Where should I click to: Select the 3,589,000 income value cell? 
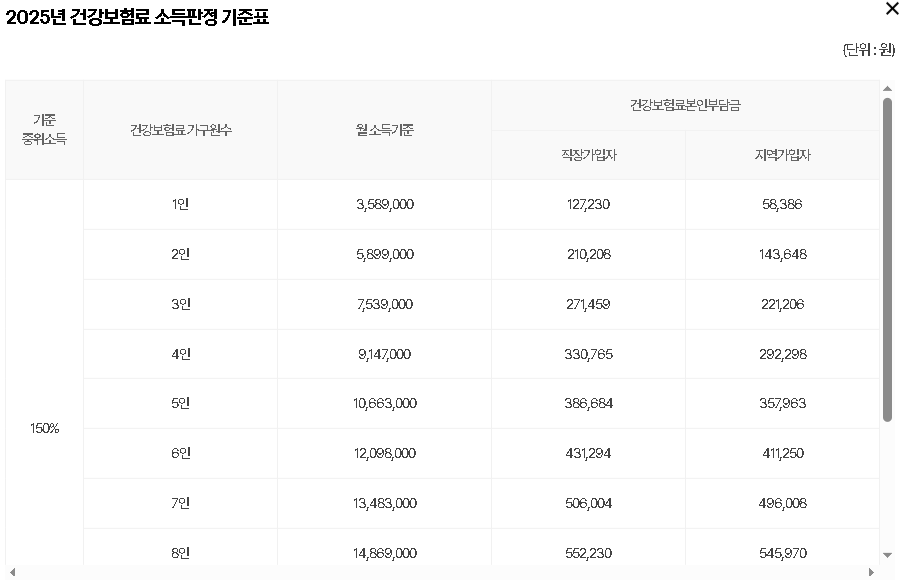pos(384,204)
